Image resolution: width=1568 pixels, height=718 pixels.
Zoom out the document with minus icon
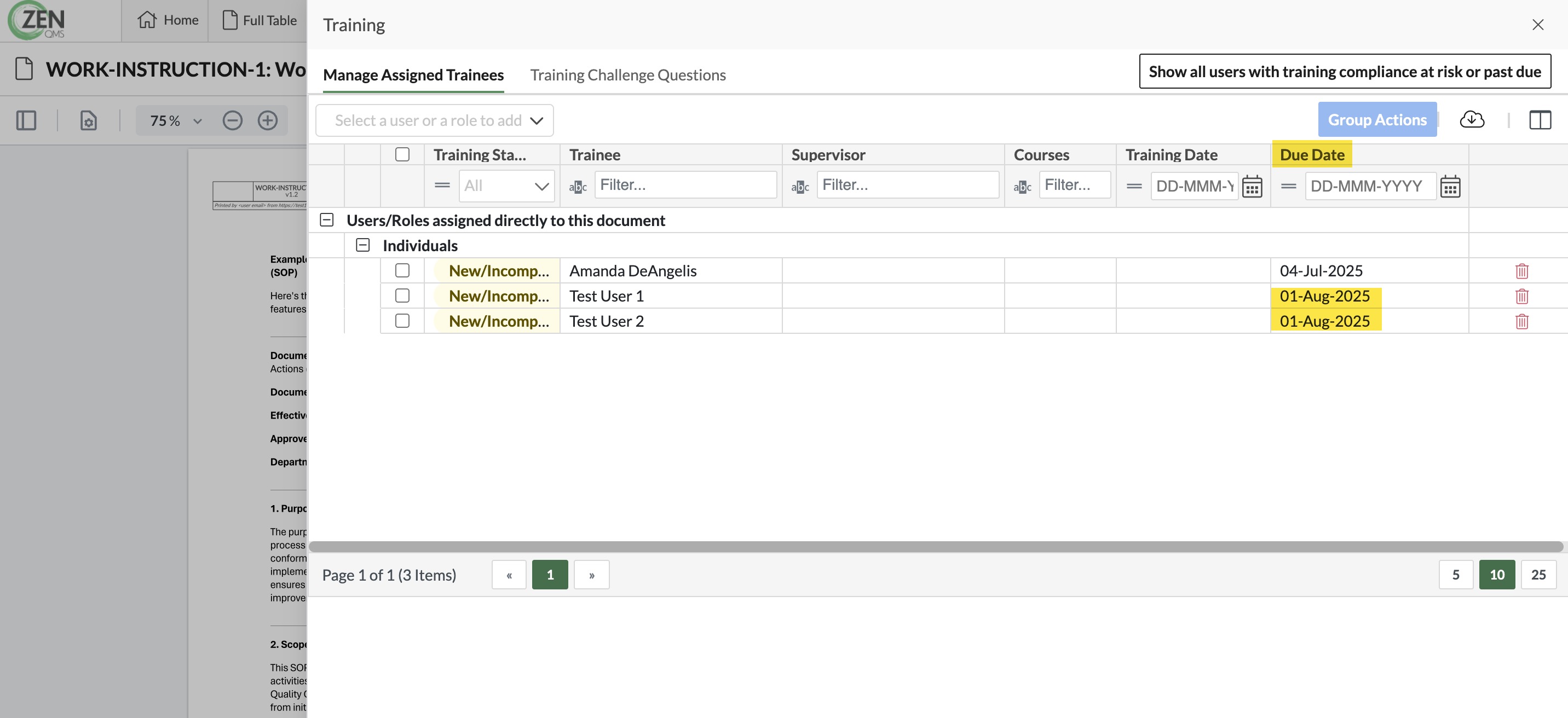click(233, 120)
